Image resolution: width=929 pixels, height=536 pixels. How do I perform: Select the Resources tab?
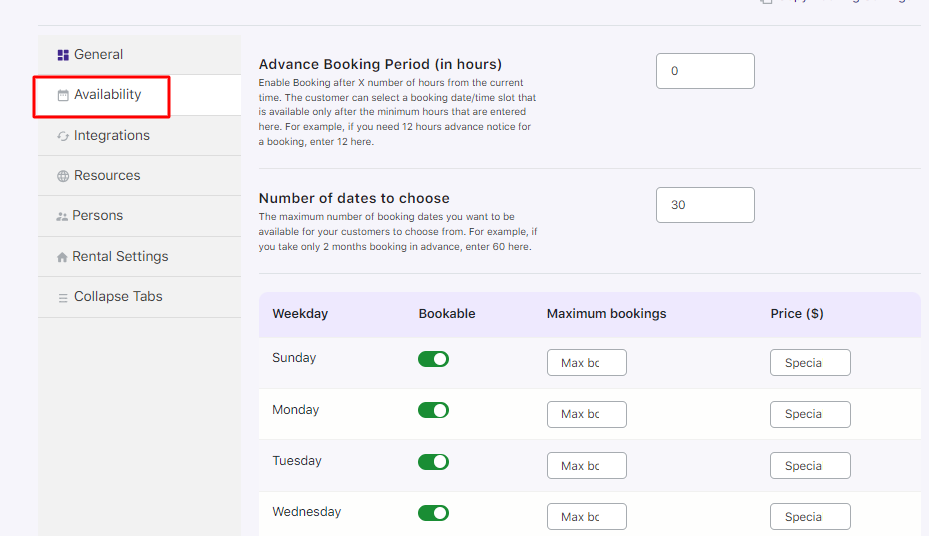click(x=139, y=175)
